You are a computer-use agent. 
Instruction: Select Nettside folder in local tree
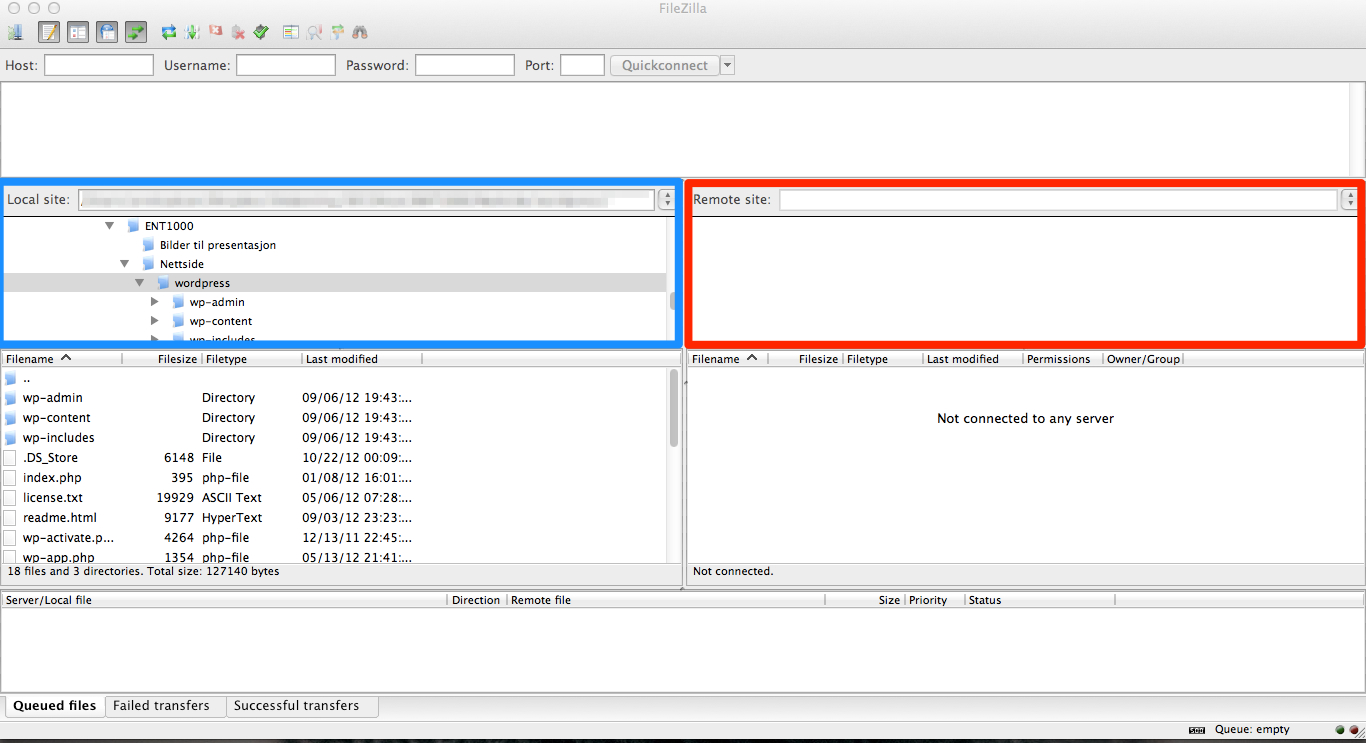[182, 264]
